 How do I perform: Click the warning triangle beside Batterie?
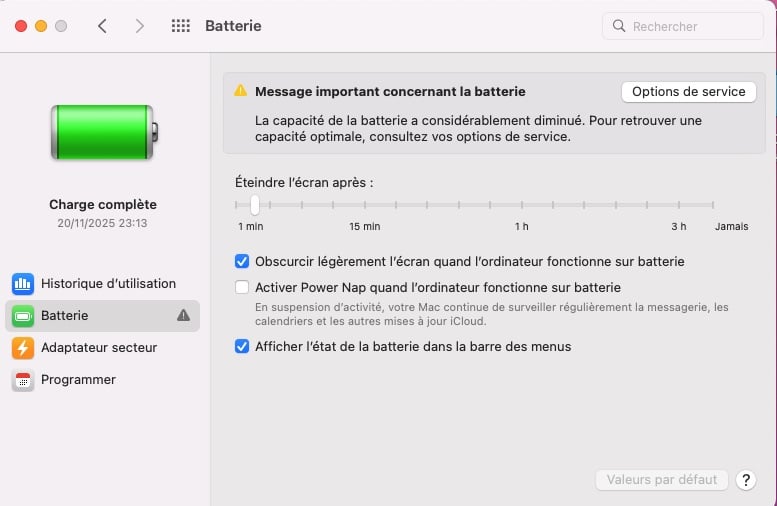183,315
